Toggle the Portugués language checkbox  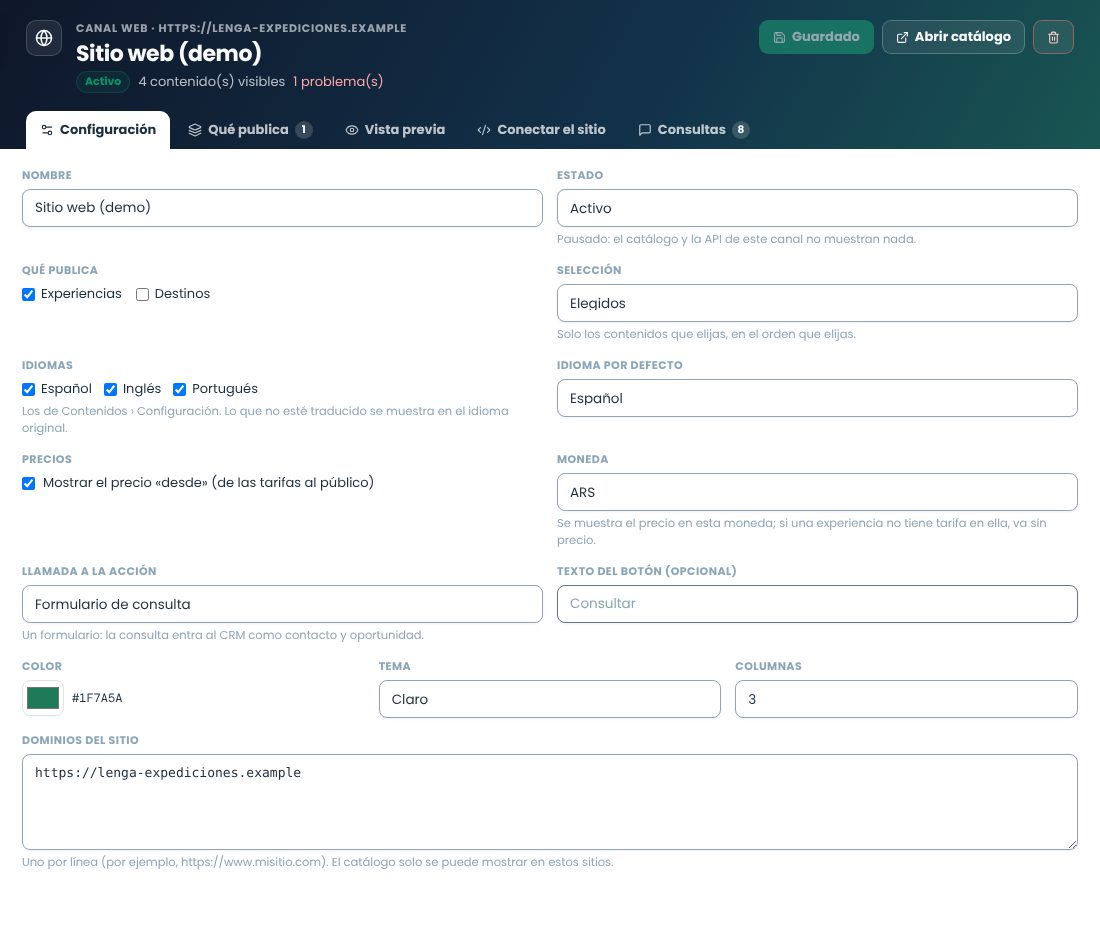[x=180, y=389]
